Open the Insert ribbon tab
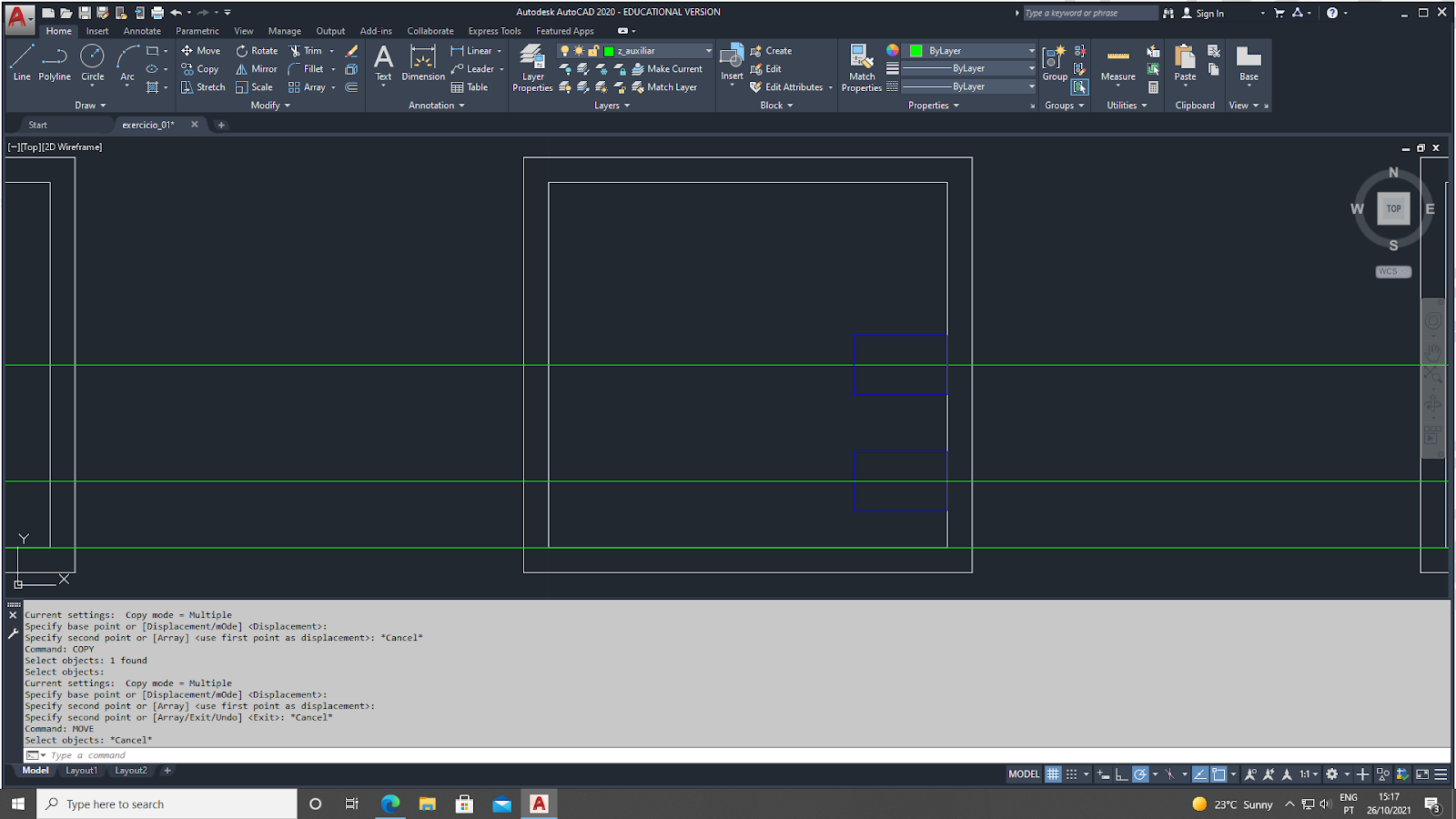This screenshot has height=819, width=1456. [97, 31]
